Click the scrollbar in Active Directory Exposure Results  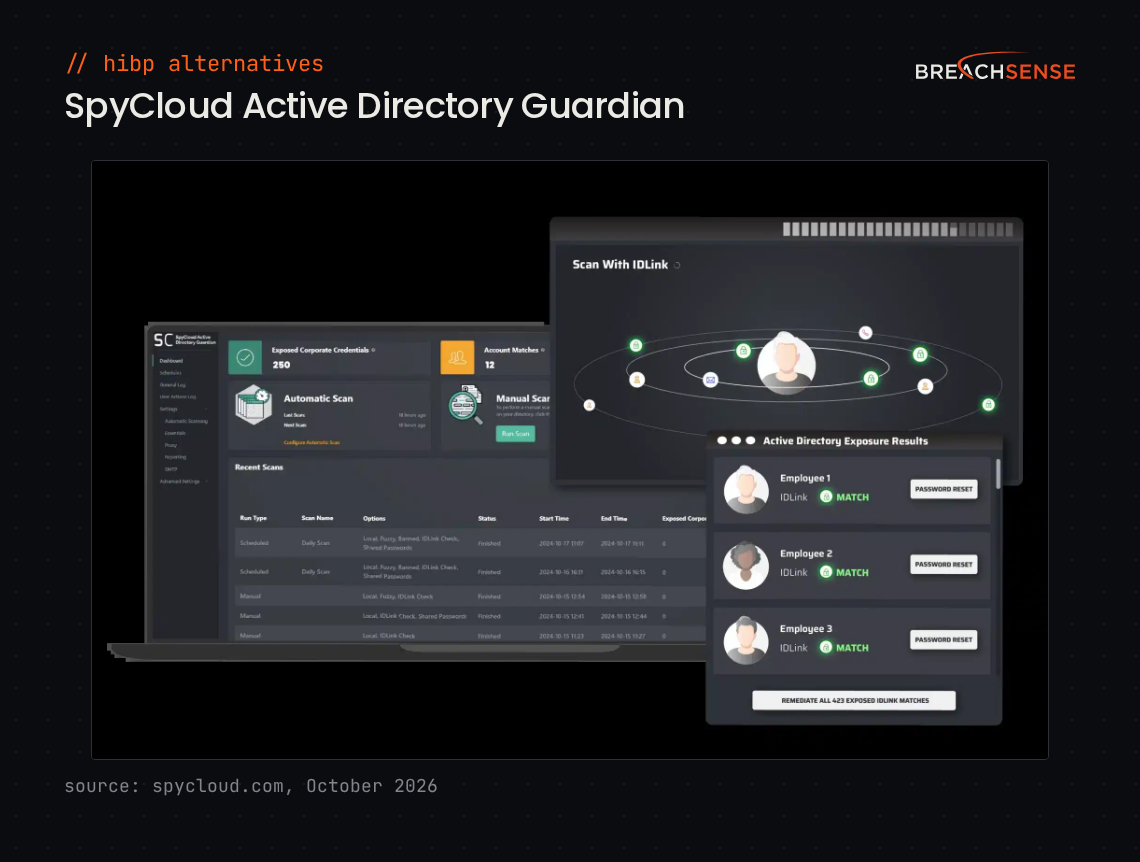[x=998, y=474]
